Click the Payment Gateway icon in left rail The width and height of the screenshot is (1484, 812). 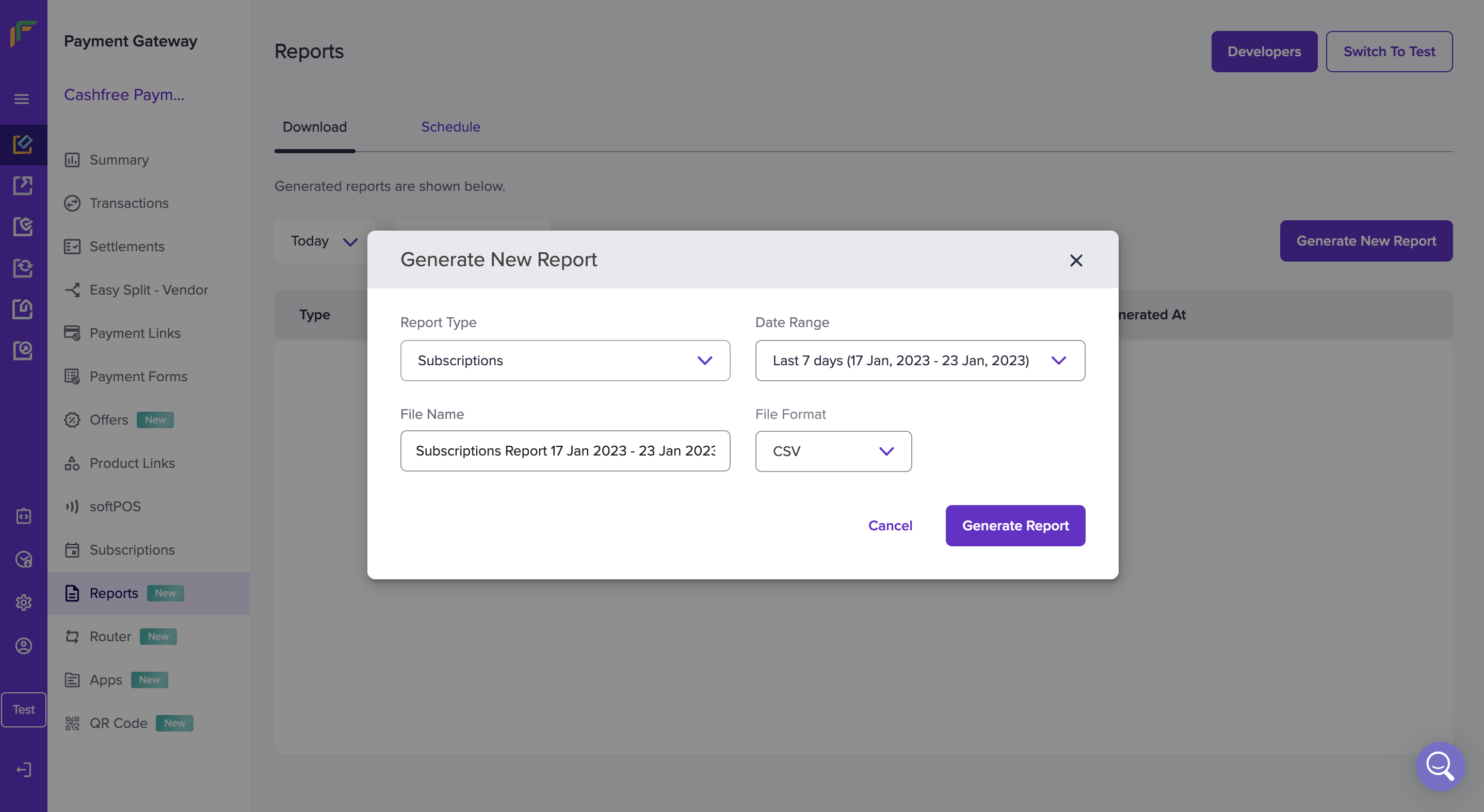pos(23,144)
